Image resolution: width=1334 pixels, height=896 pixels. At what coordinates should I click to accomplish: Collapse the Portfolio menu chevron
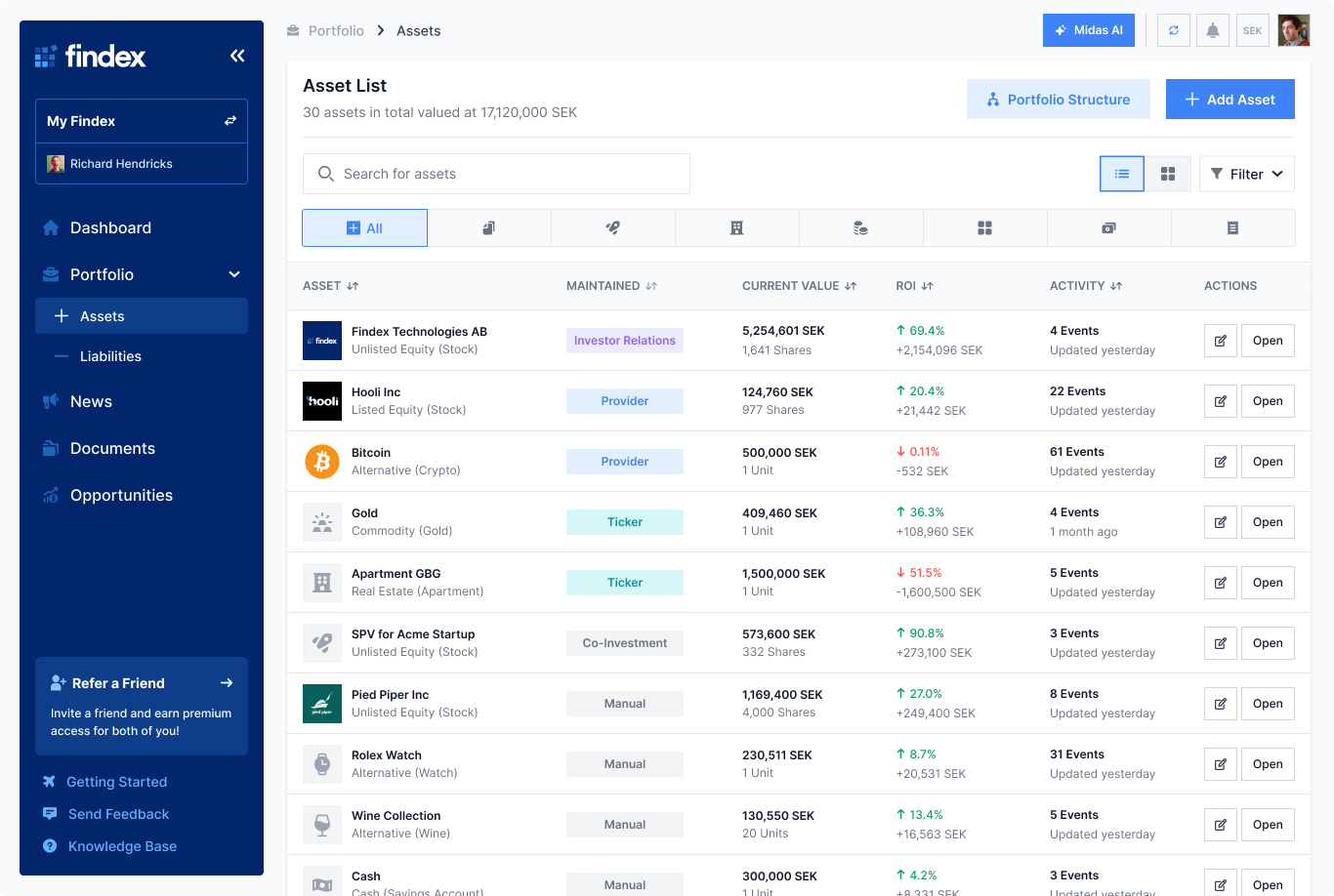pos(234,275)
